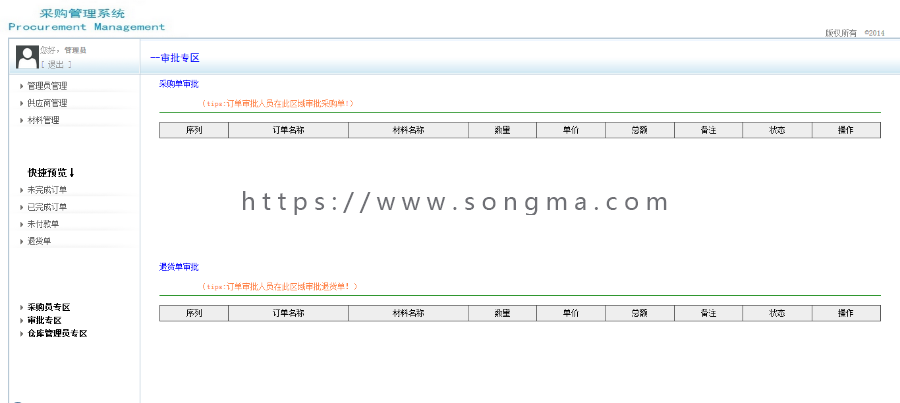The image size is (900, 403).
Task: Click 材料名称 header in 退货单审批 table
Action: 408,313
